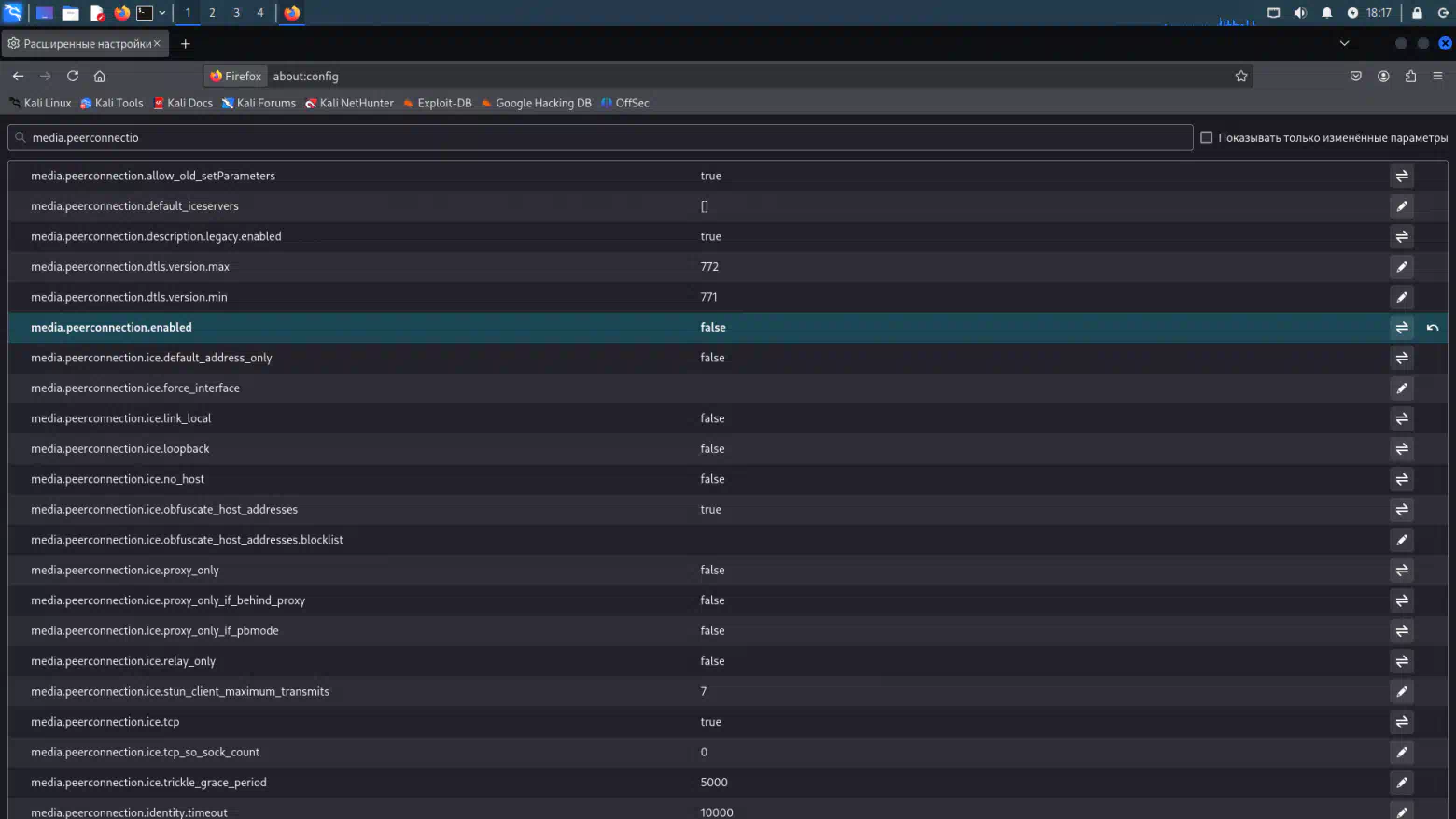Focus the preference search field
The width and height of the screenshot is (1456, 819).
[x=600, y=137]
